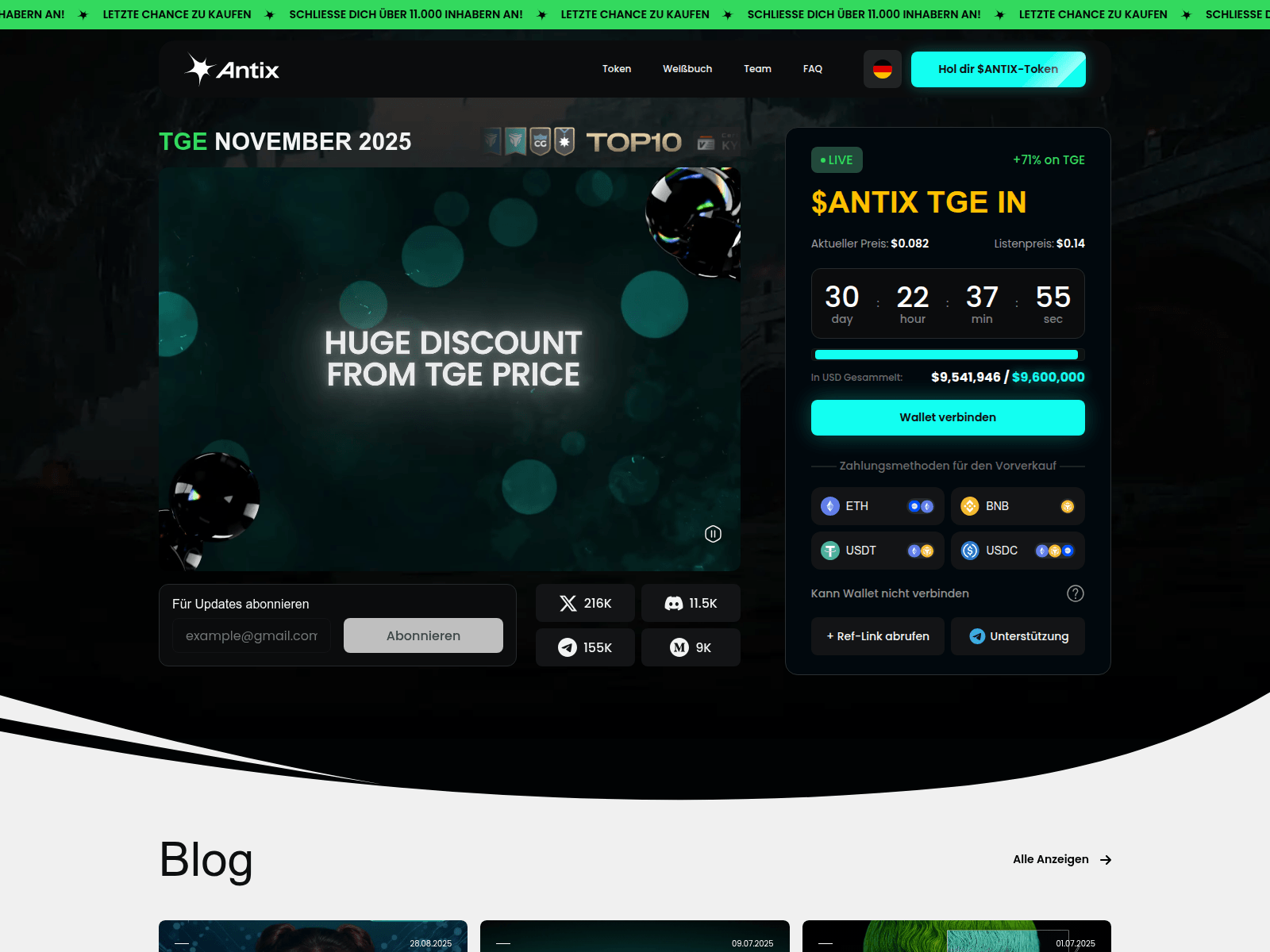Screen dimensions: 1270x952
Task: Open the German flag language selector
Action: point(883,69)
